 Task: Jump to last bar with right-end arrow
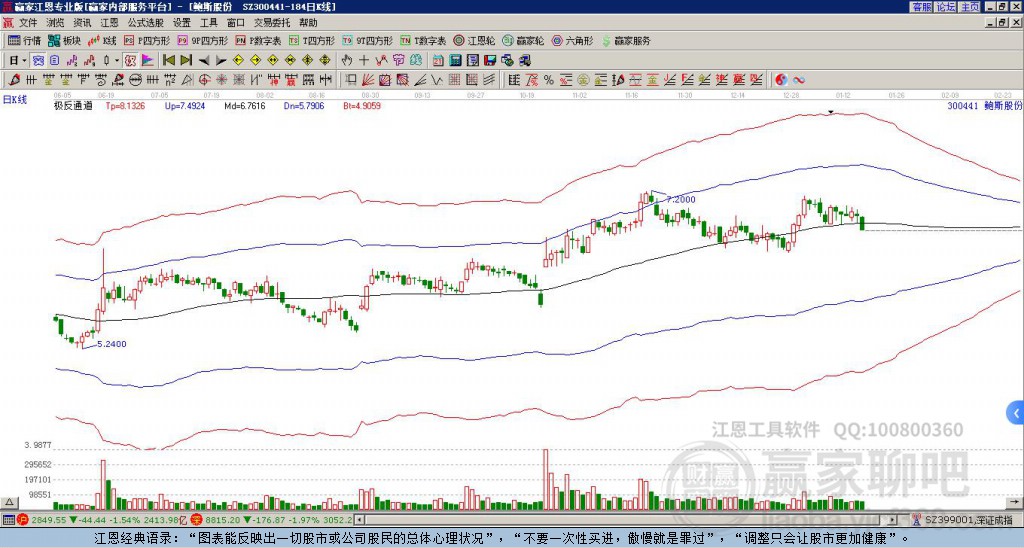186,61
